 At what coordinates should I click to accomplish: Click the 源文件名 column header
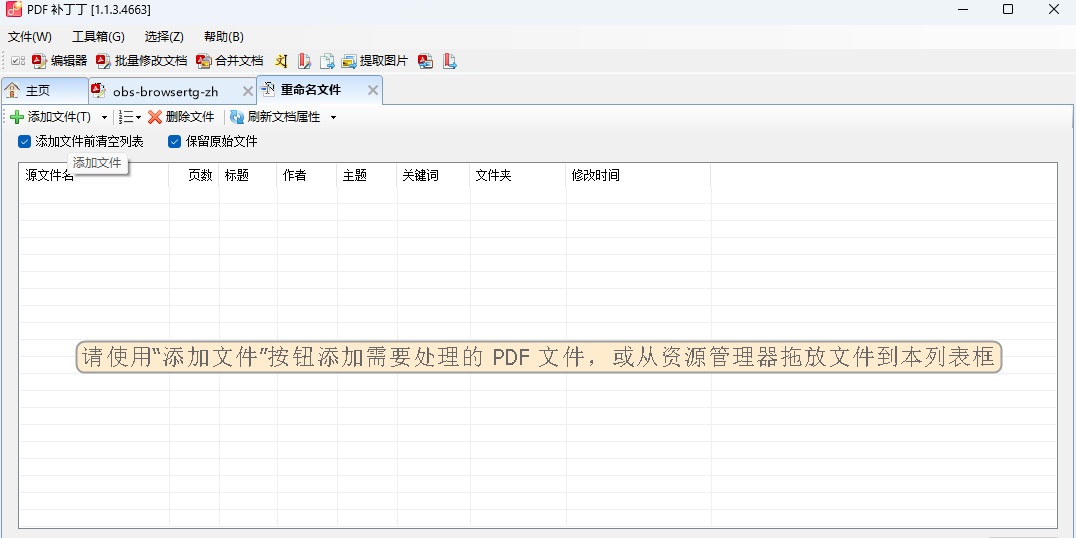point(50,176)
